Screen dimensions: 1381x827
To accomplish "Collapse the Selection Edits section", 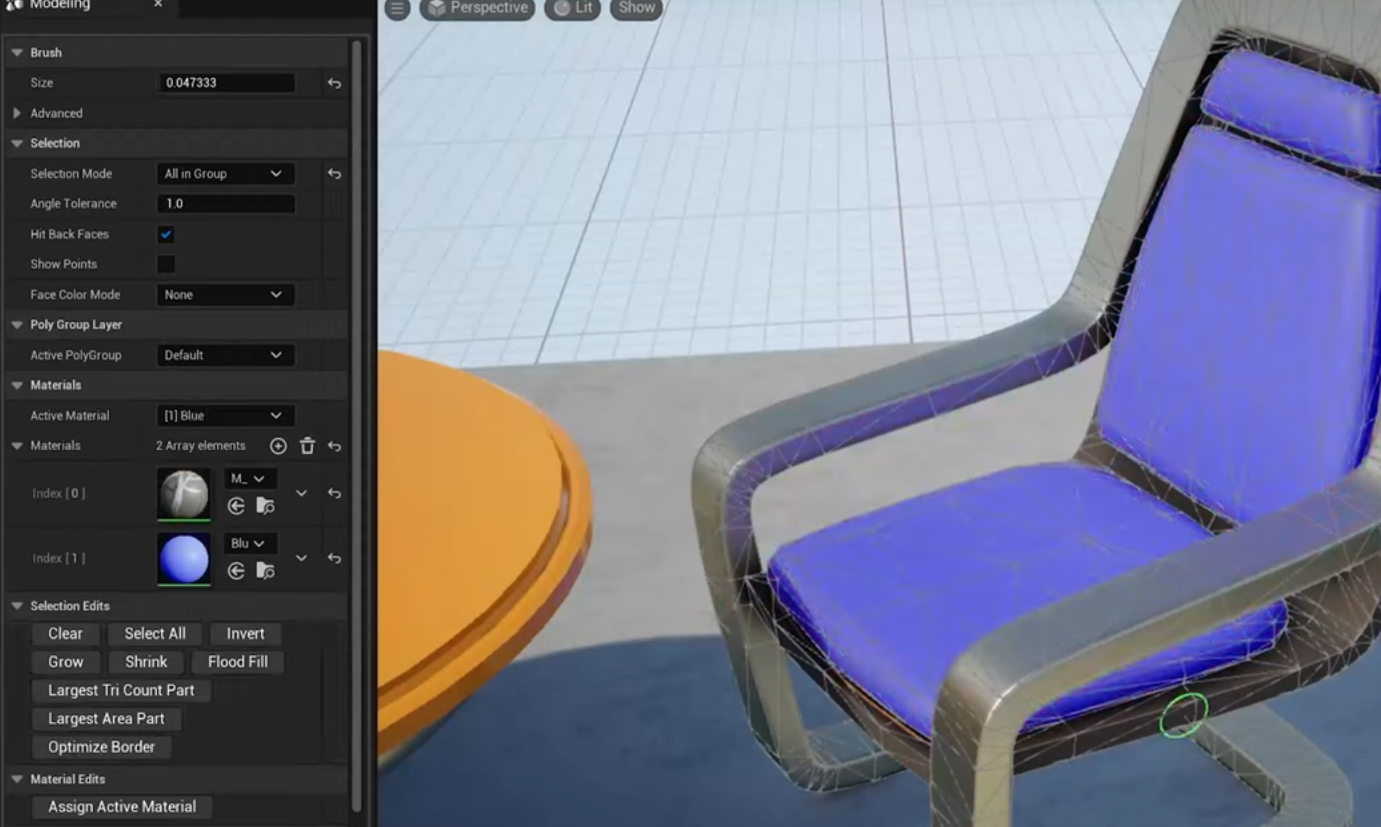I will 17,606.
